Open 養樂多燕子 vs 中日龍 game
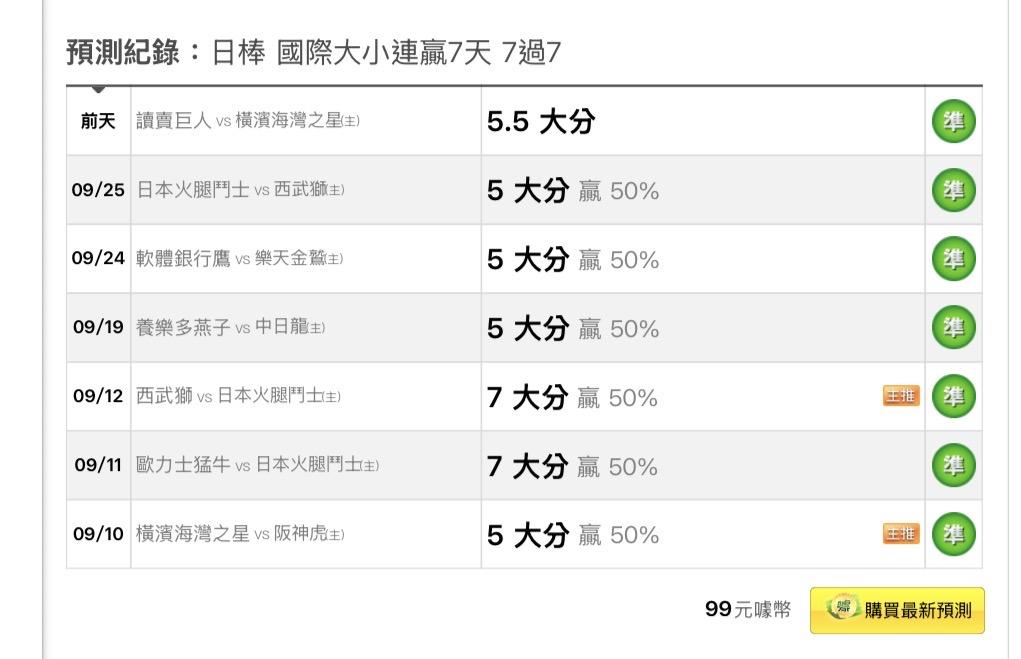The image size is (1021, 659). (231, 328)
